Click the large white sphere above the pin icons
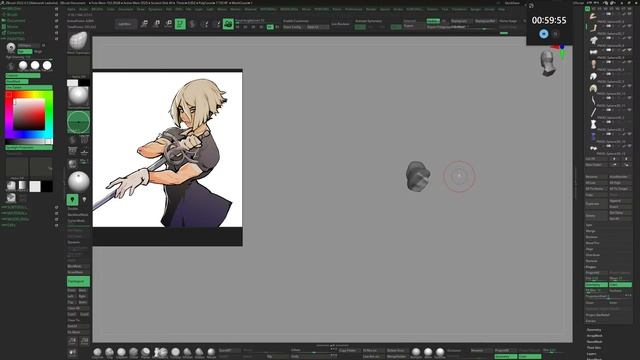 pyautogui.click(x=78, y=181)
